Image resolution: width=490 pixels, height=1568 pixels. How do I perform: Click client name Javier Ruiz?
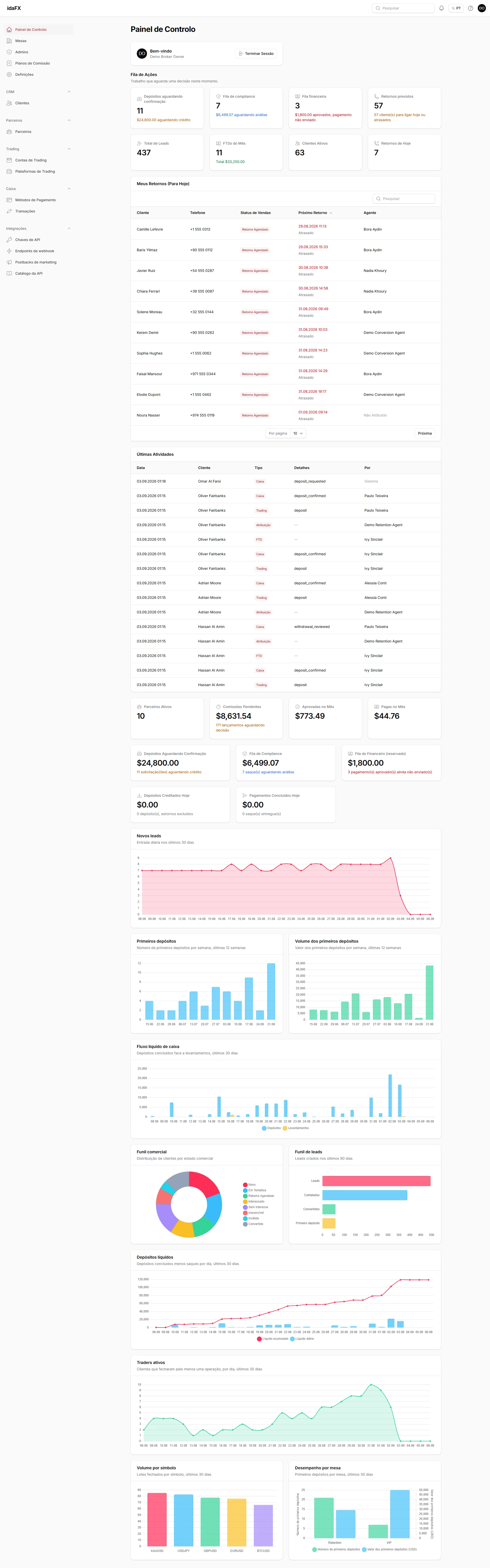pyautogui.click(x=146, y=271)
